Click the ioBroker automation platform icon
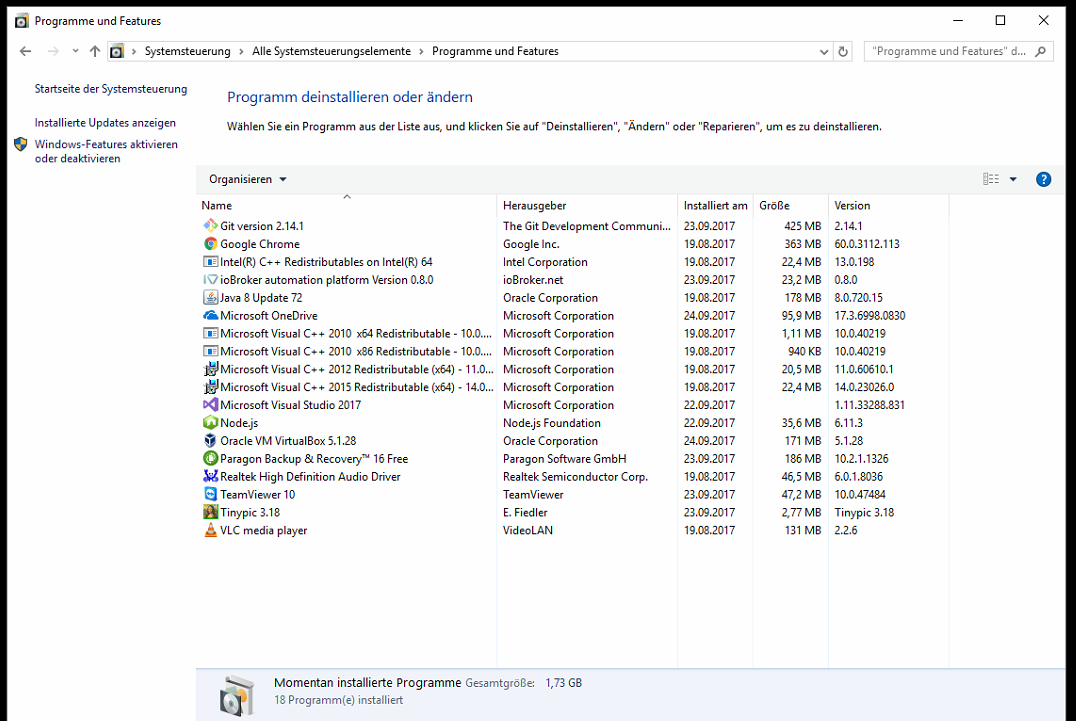 tap(210, 279)
